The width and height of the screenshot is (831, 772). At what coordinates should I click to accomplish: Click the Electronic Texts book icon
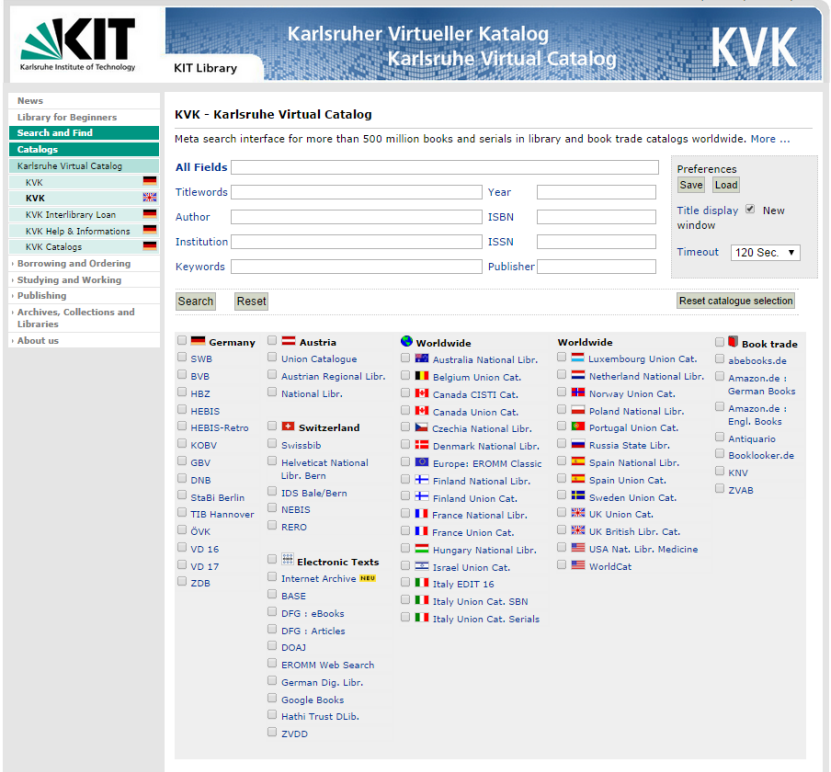tap(286, 561)
